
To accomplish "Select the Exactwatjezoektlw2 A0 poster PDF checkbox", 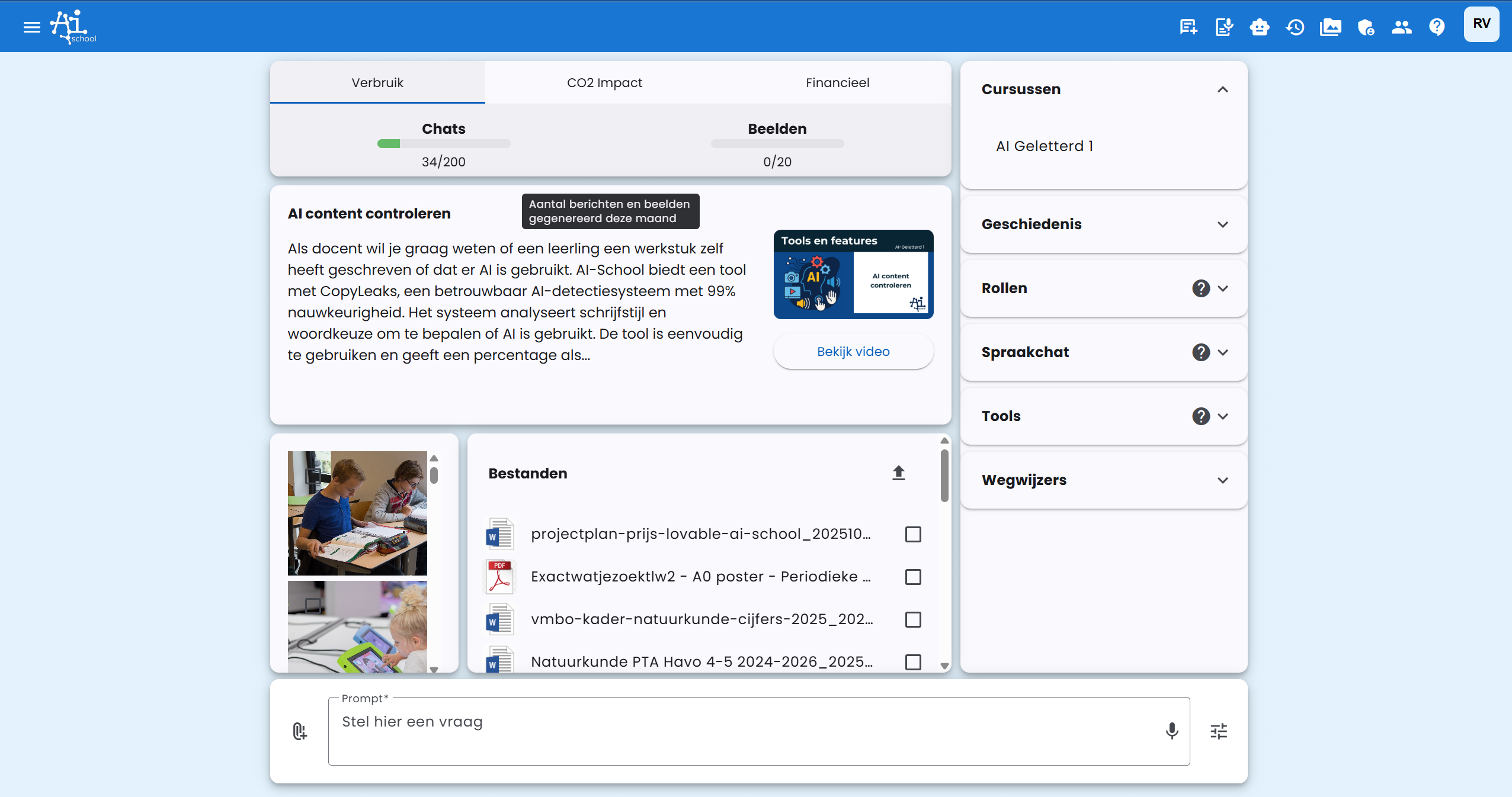I will 912,577.
